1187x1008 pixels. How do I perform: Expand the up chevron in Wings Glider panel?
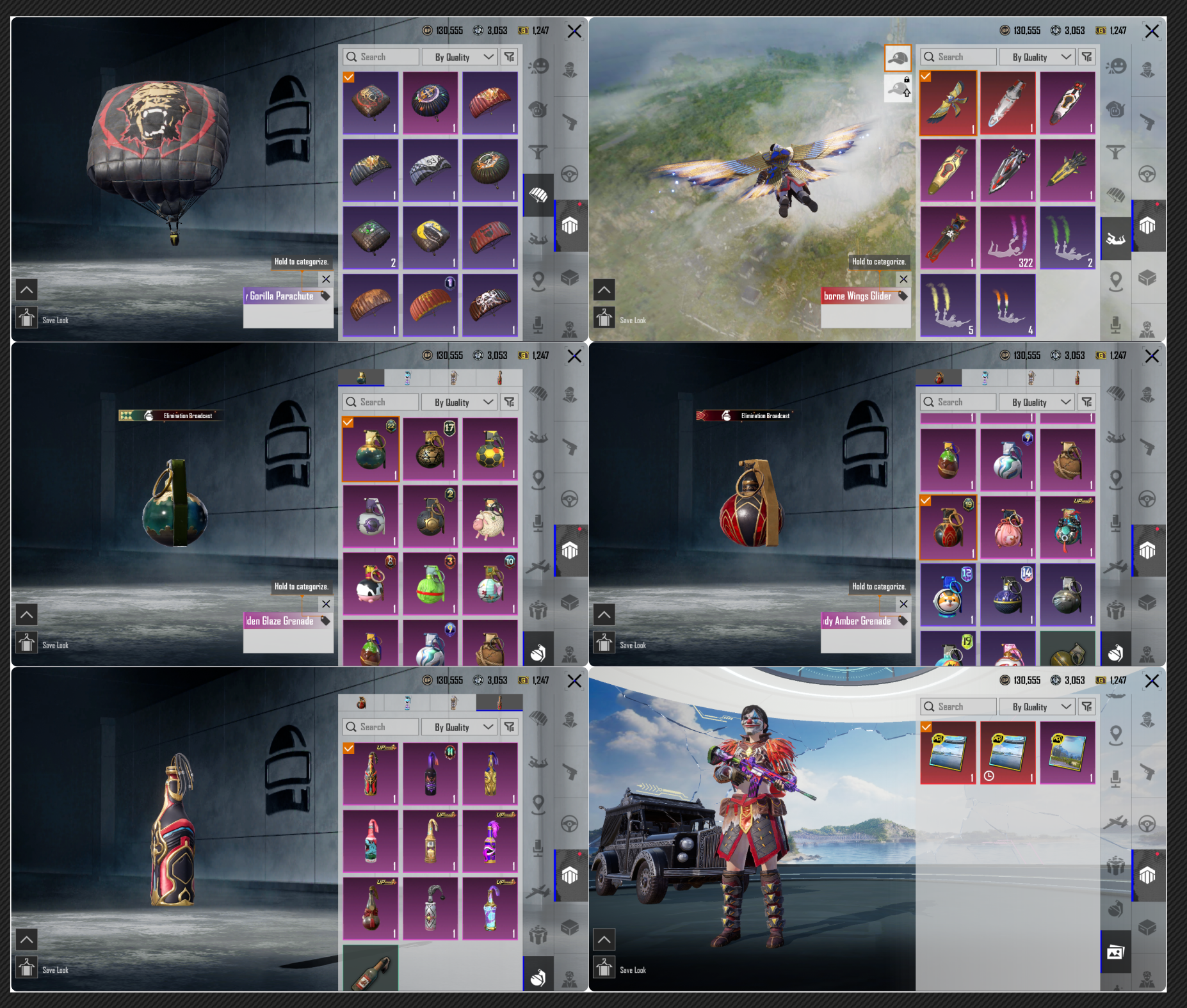604,290
